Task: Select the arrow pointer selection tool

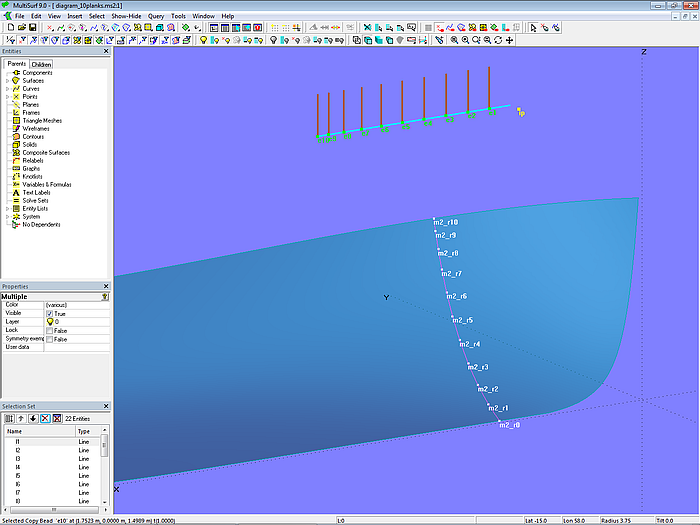Action: (533, 28)
